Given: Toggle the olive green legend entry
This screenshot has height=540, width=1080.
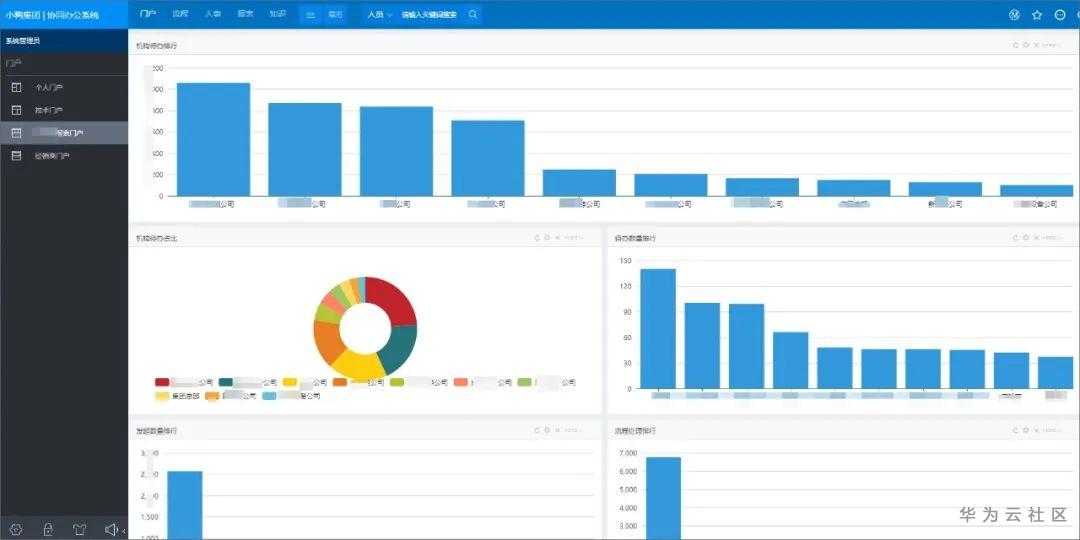Looking at the screenshot, I should (419, 382).
